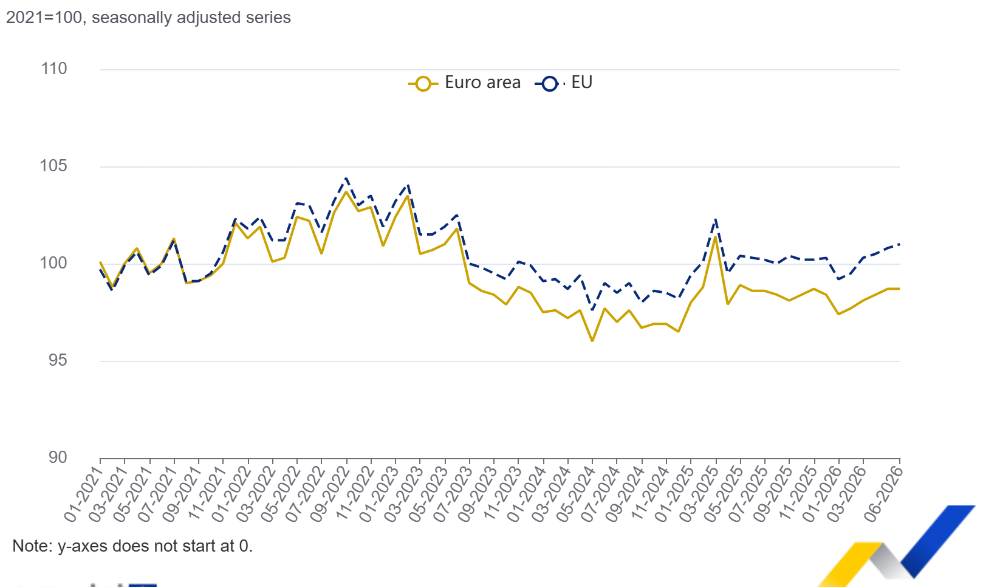Select the 06-2026 x-axis label
The height and width of the screenshot is (587, 1000).
point(883,493)
